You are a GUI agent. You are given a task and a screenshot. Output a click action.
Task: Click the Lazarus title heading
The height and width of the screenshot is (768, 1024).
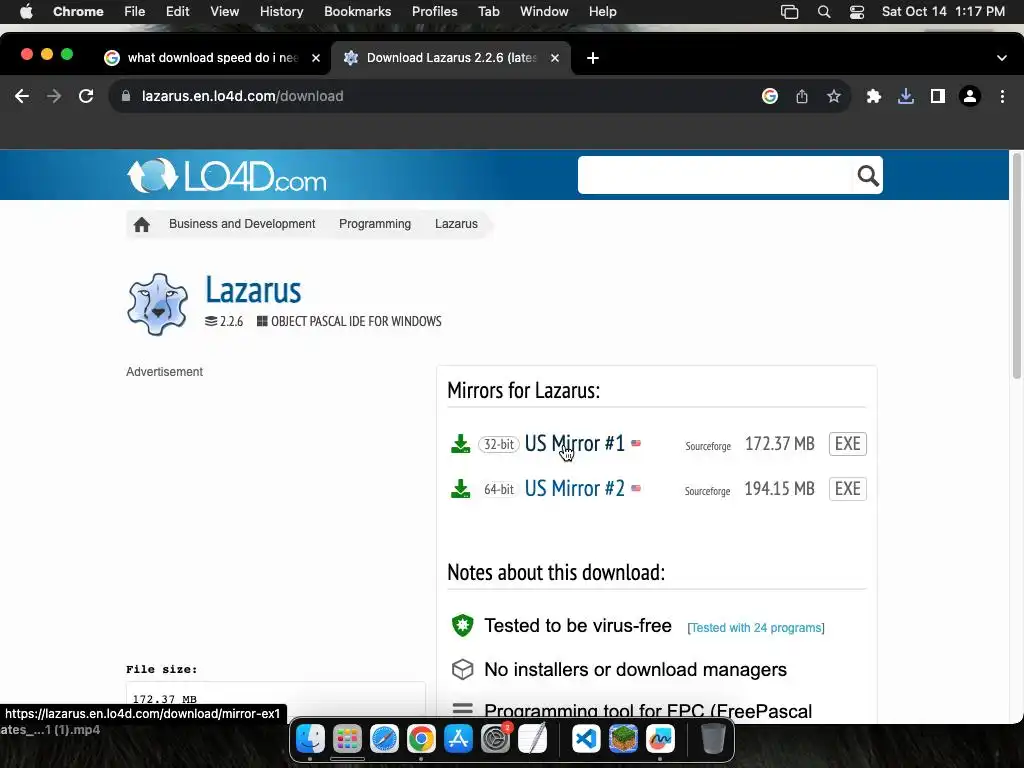(x=253, y=290)
